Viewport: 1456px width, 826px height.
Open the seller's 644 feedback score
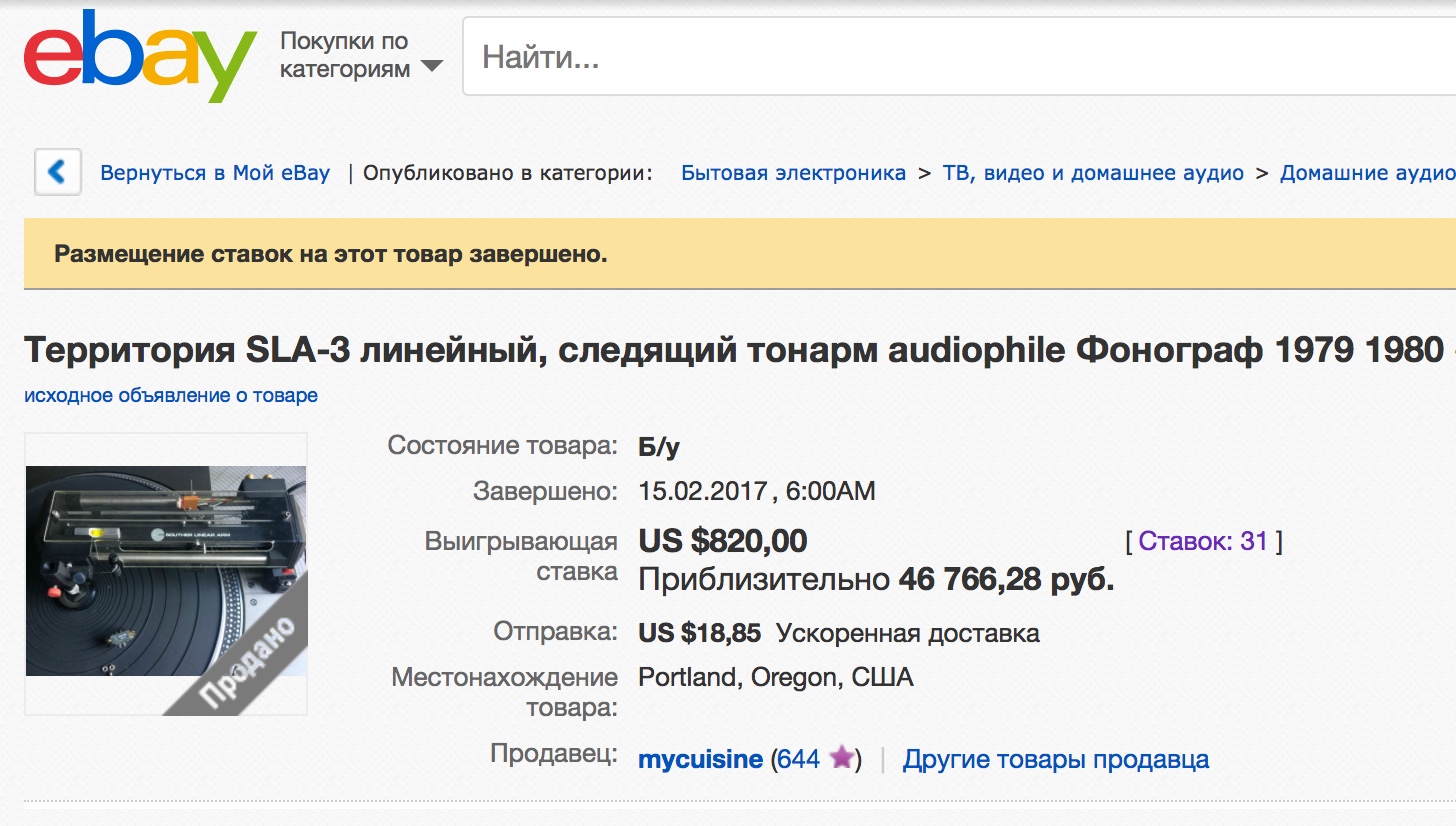click(x=798, y=759)
